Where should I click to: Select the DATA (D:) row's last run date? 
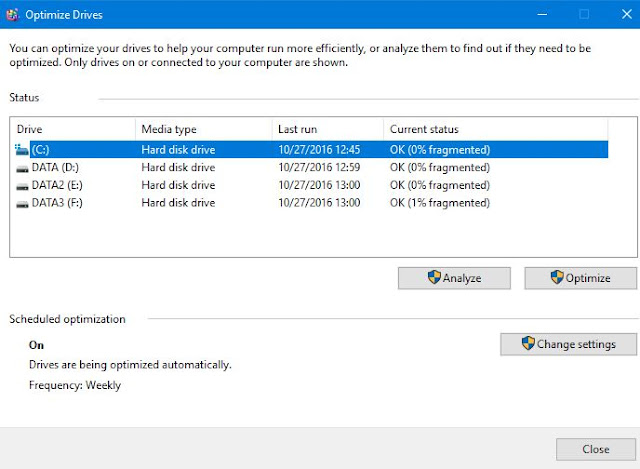(x=319, y=167)
